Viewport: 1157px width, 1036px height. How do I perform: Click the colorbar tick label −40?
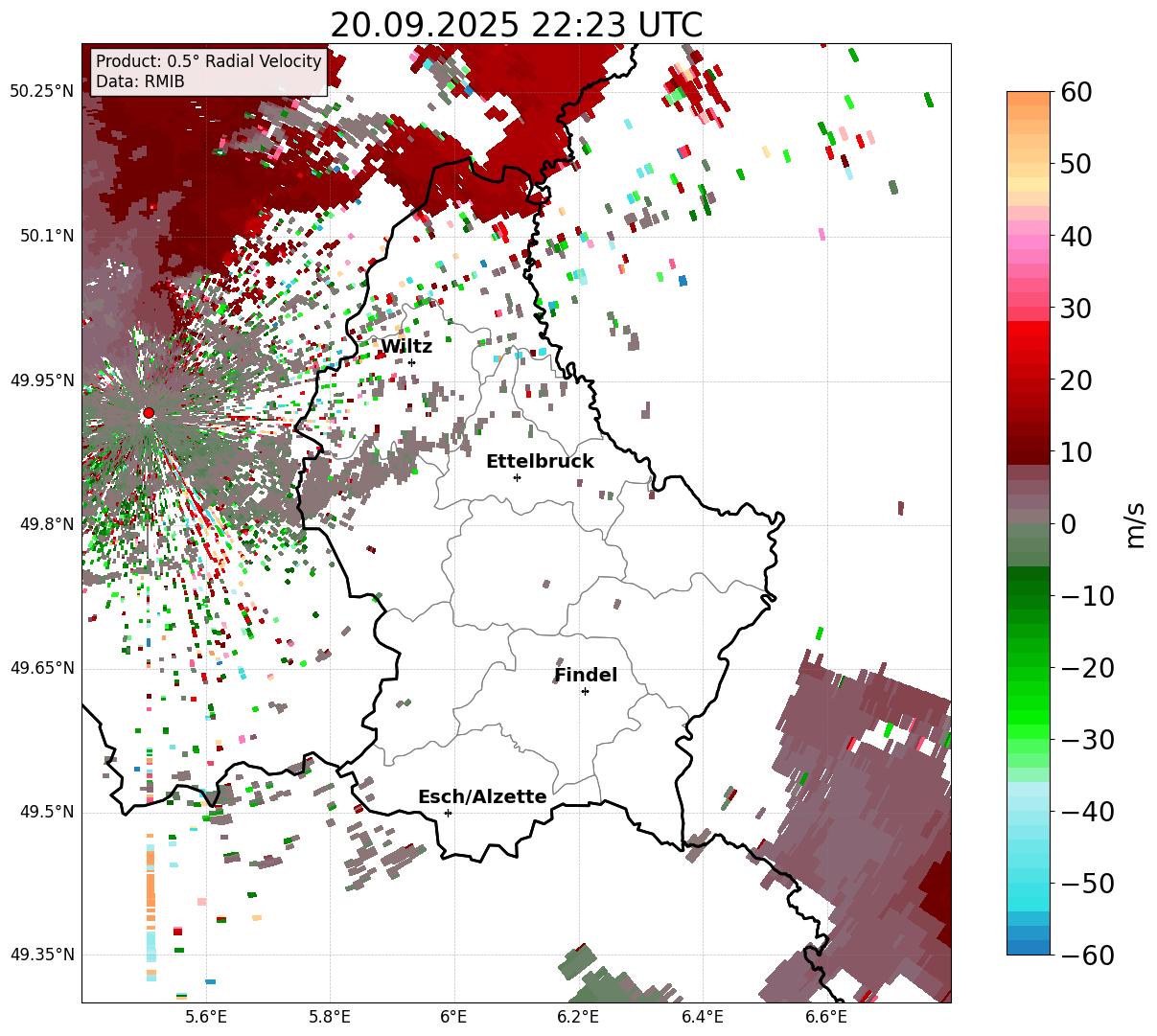(x=1088, y=812)
